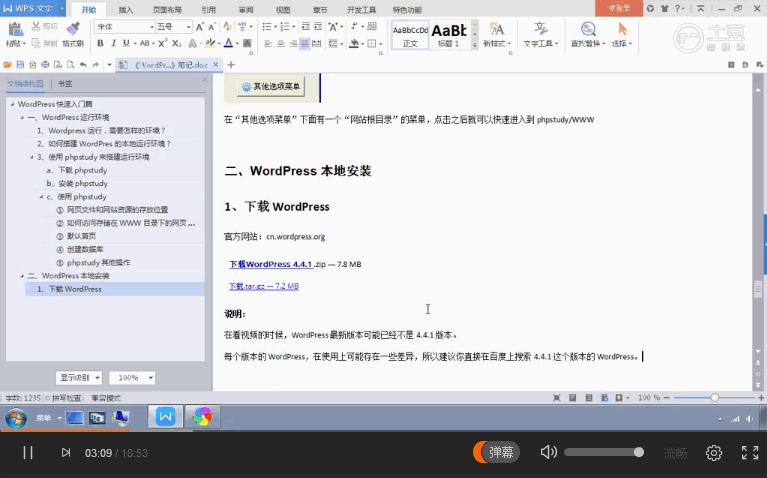Select outline item ④ 创建数据库
The image size is (767, 478).
click(80, 250)
